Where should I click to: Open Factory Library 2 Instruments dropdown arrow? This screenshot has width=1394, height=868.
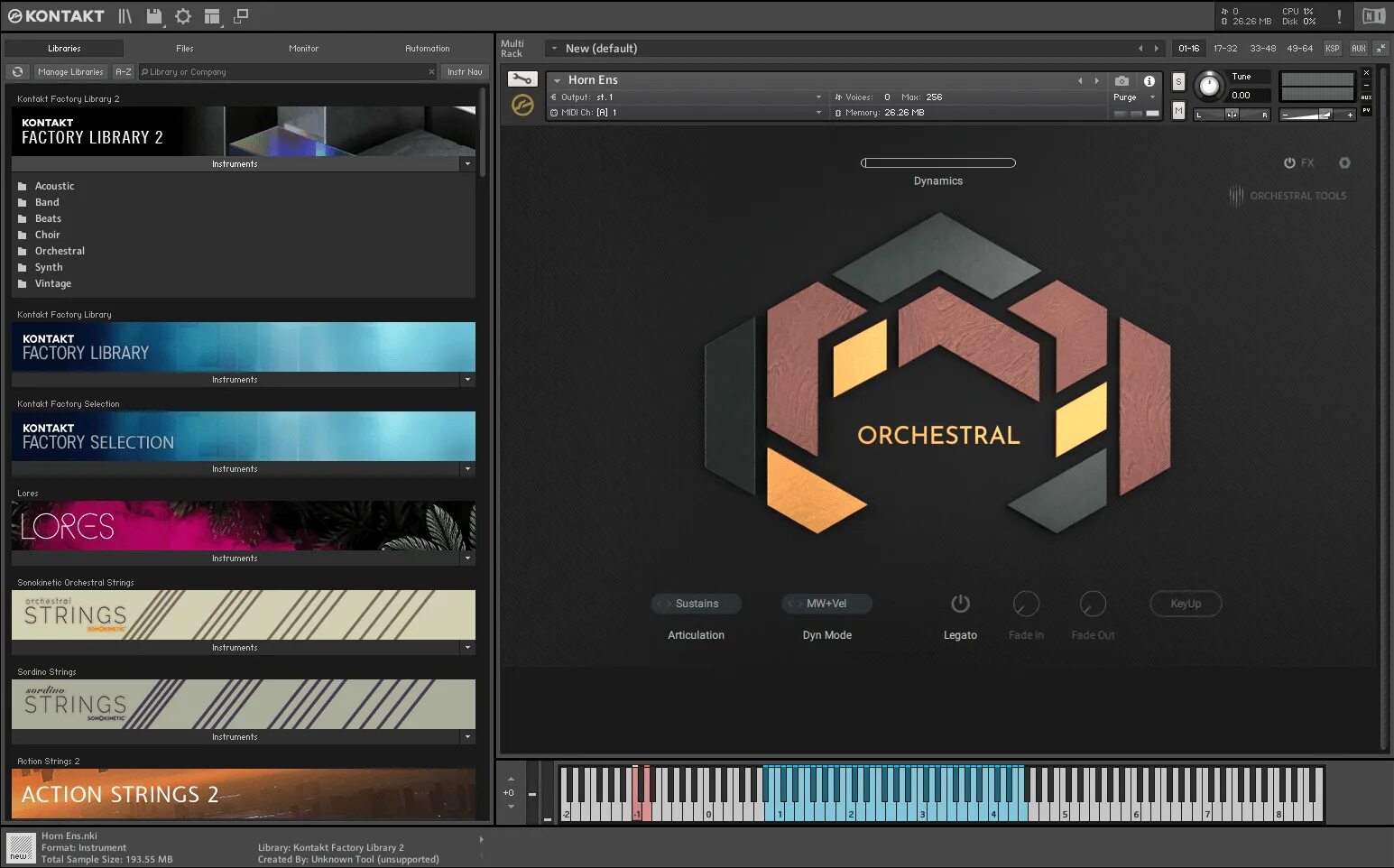coord(467,164)
